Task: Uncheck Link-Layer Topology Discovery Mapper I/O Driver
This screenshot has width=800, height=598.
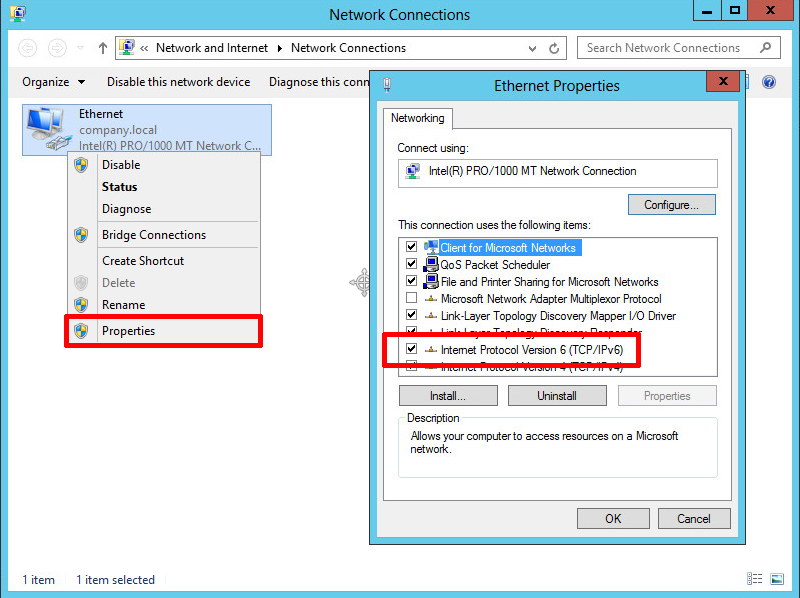Action: coord(411,315)
